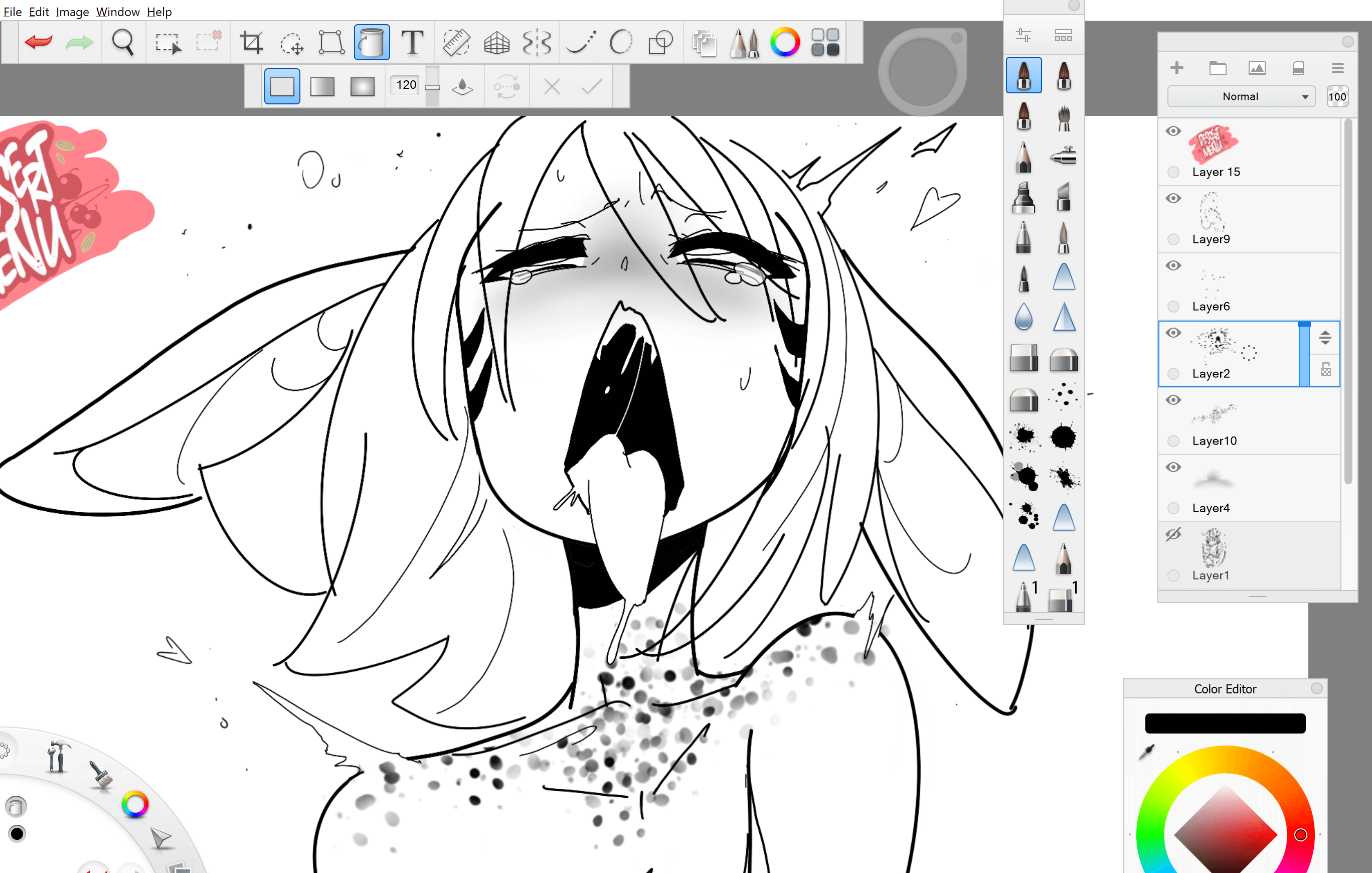The height and width of the screenshot is (873, 1372).
Task: Open the layer panel hamburger menu
Action: 1338,69
